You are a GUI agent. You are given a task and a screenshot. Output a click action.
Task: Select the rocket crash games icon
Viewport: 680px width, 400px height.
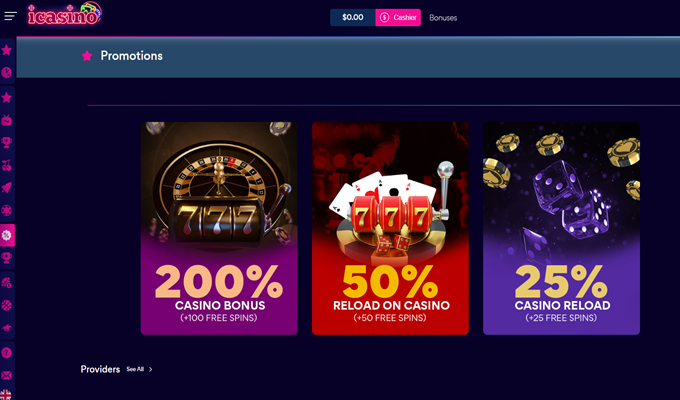[x=7, y=188]
